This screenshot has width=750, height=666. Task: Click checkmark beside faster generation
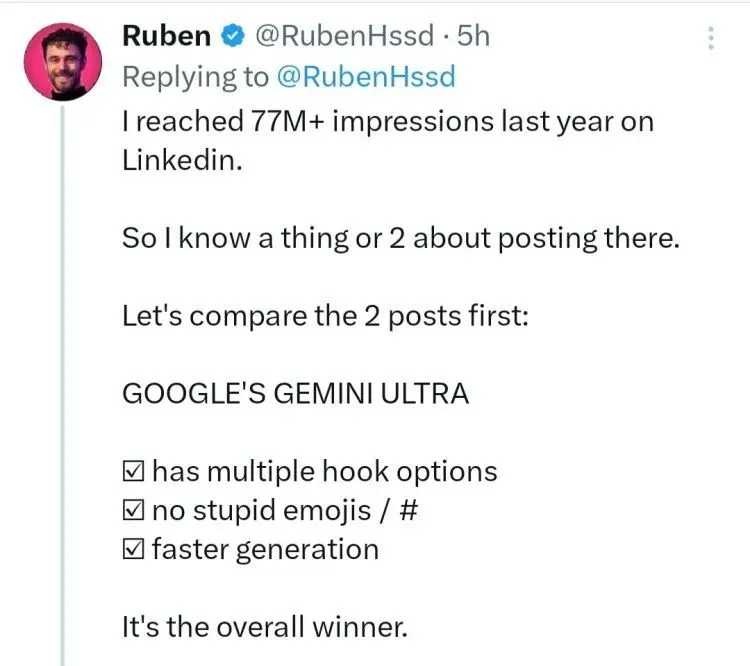point(133,549)
